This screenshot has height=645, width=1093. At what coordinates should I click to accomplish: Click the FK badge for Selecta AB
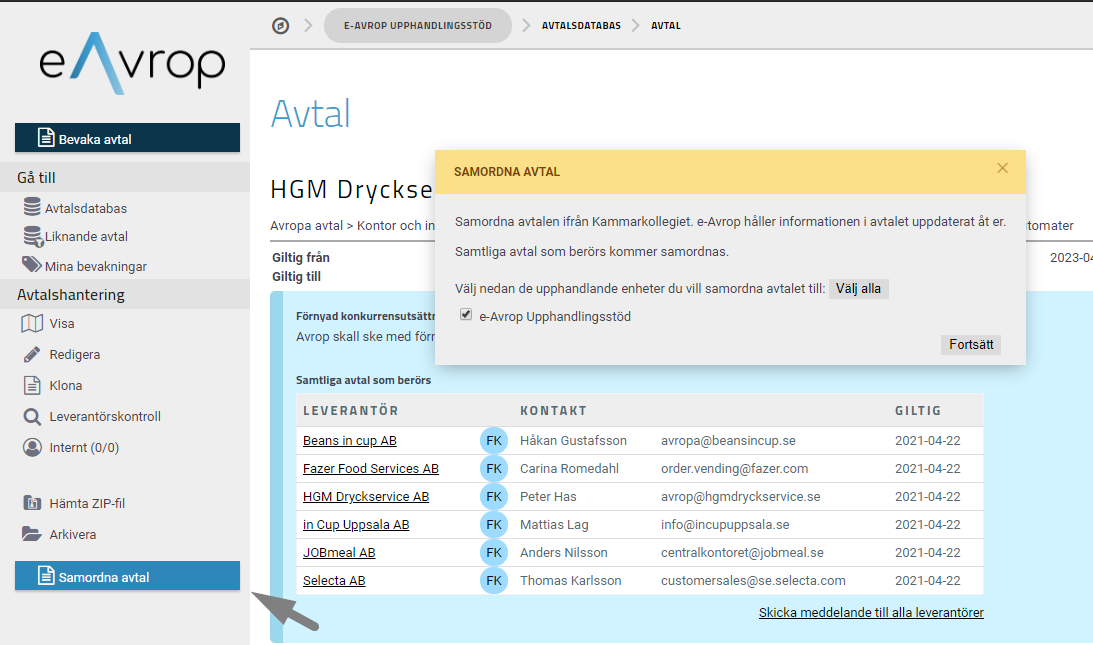494,580
